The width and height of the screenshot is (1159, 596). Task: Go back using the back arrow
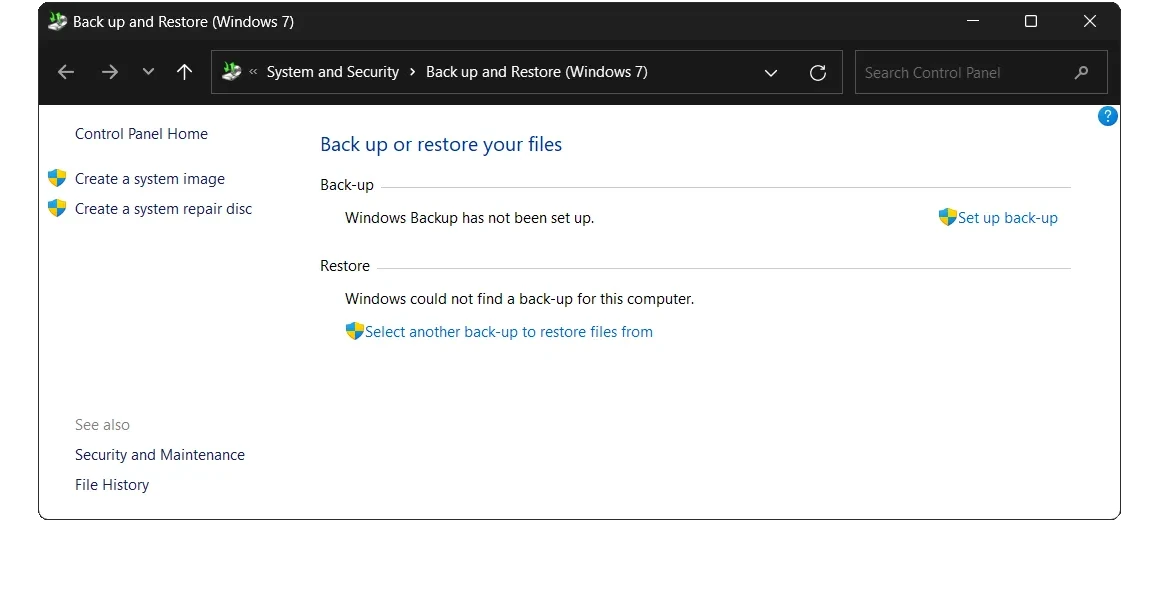tap(66, 72)
